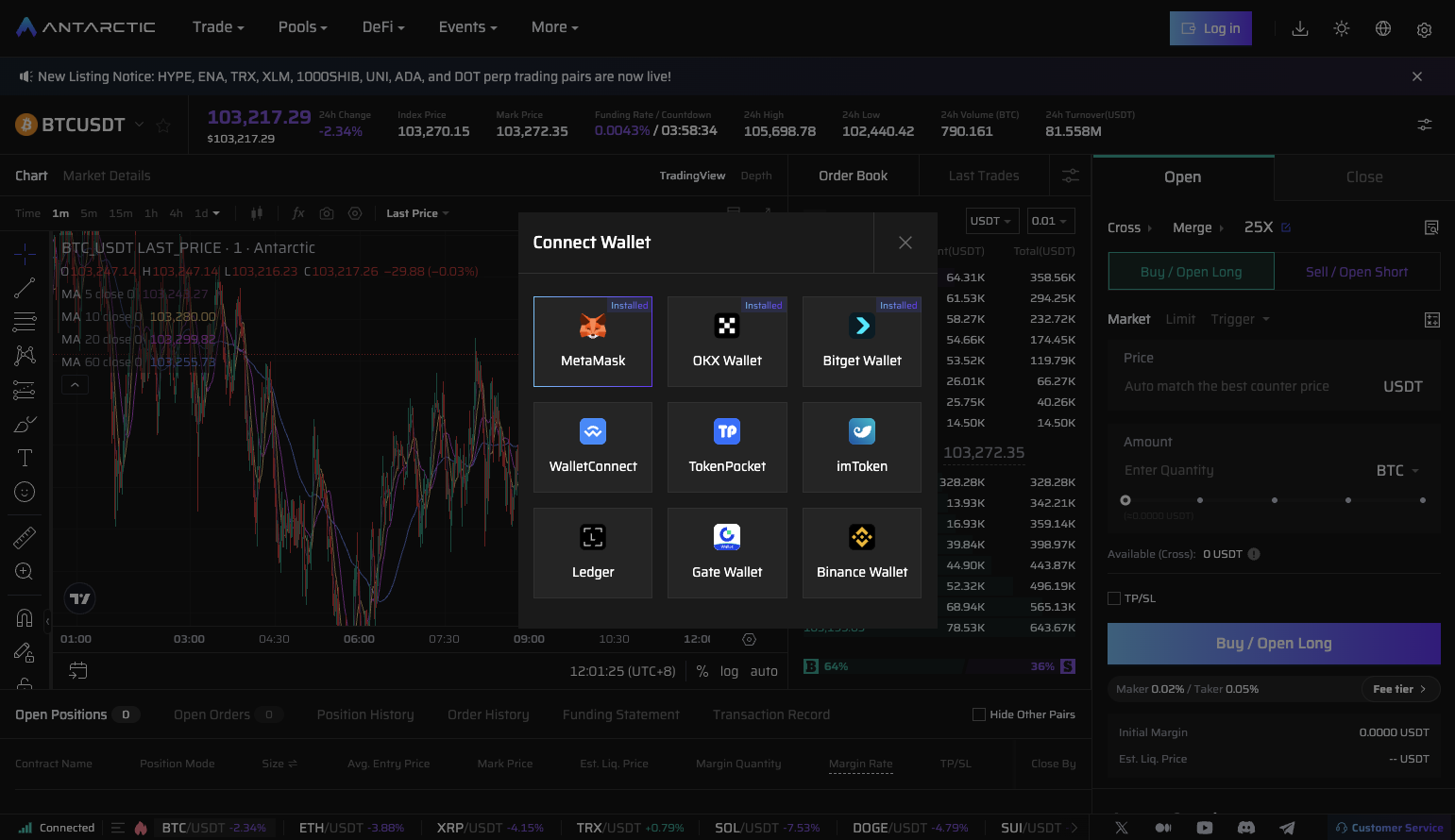Connect using WalletConnect
The image size is (1455, 840).
(x=593, y=447)
